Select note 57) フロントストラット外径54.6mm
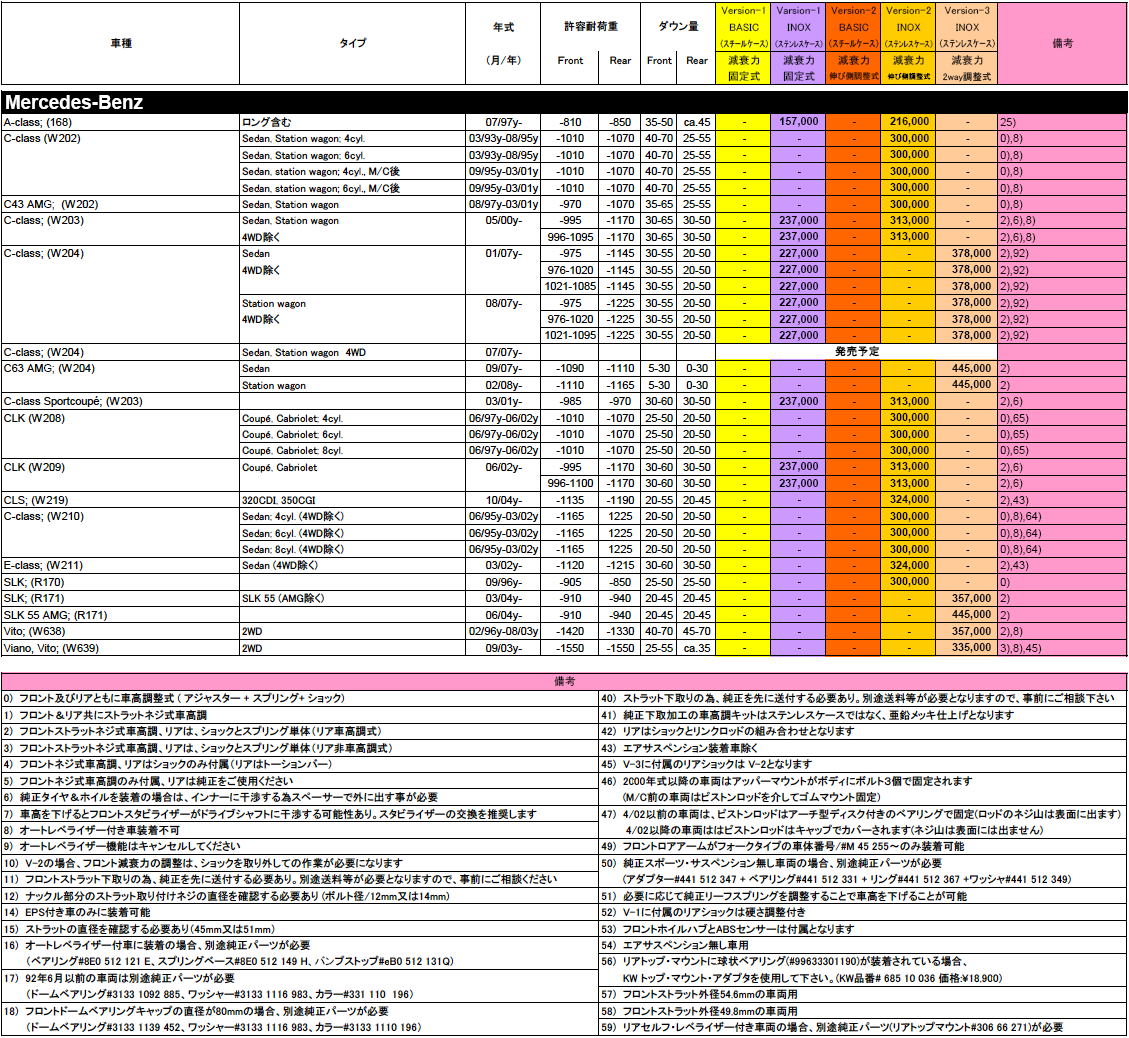The image size is (1129, 1038). [863, 994]
